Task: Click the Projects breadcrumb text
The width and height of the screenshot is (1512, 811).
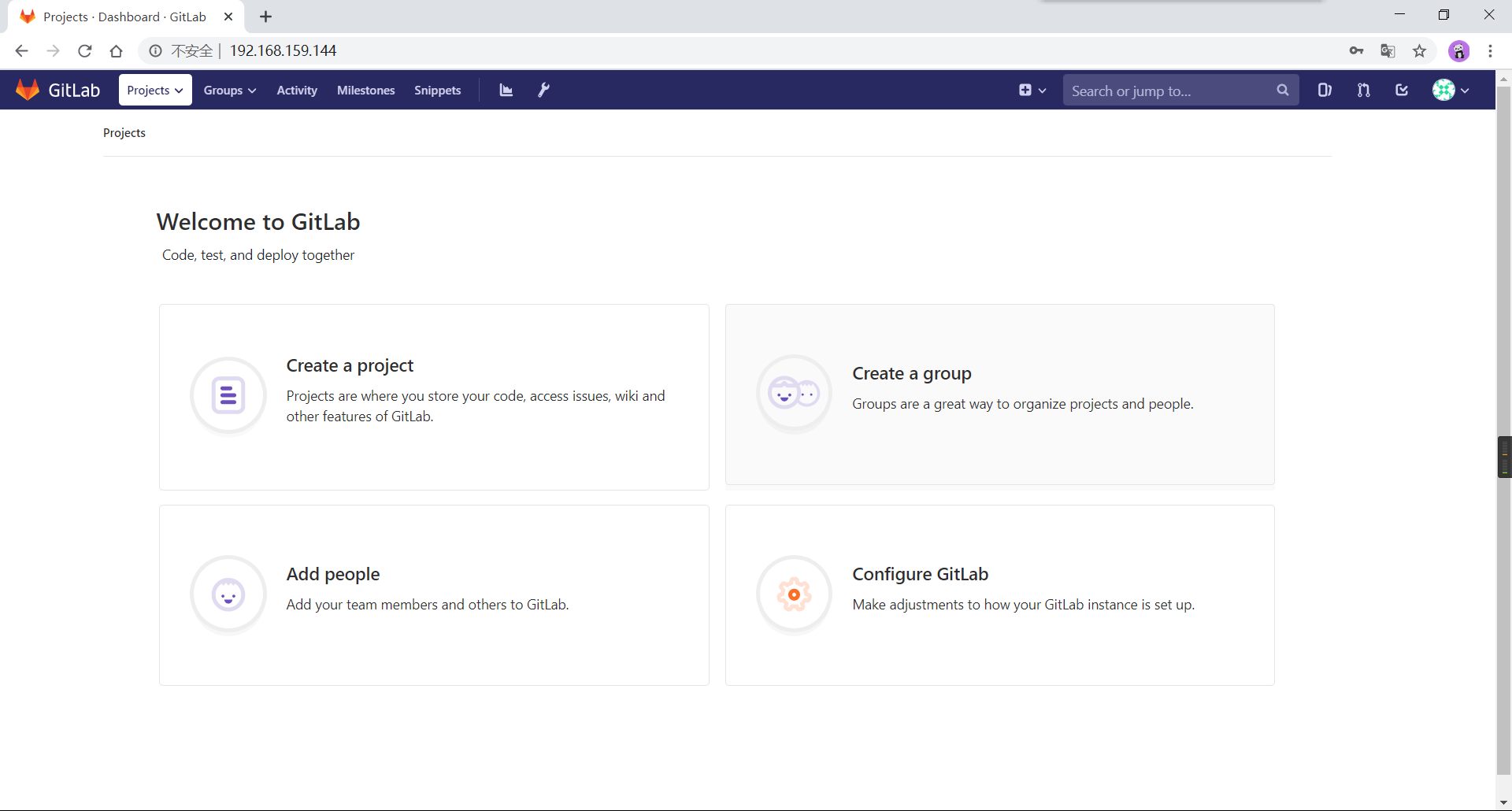Action: pyautogui.click(x=124, y=133)
